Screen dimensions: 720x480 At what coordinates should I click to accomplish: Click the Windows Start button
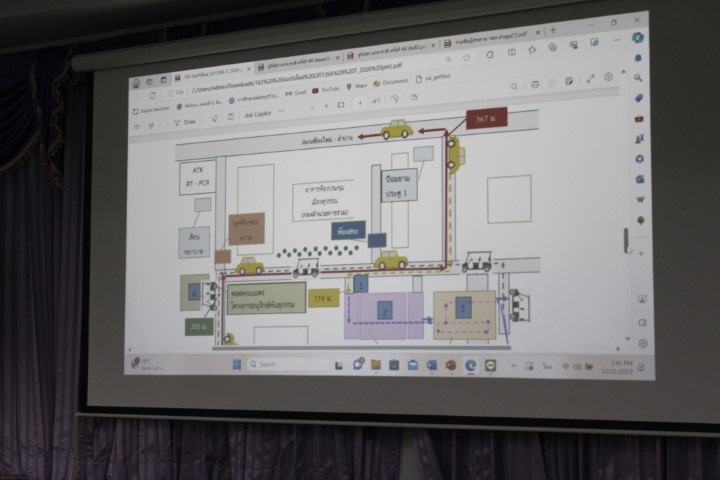pos(237,364)
